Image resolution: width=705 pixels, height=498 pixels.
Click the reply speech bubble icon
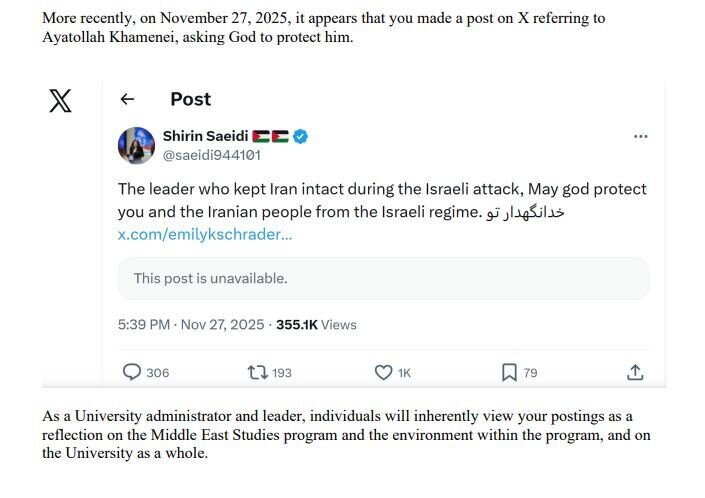click(131, 372)
